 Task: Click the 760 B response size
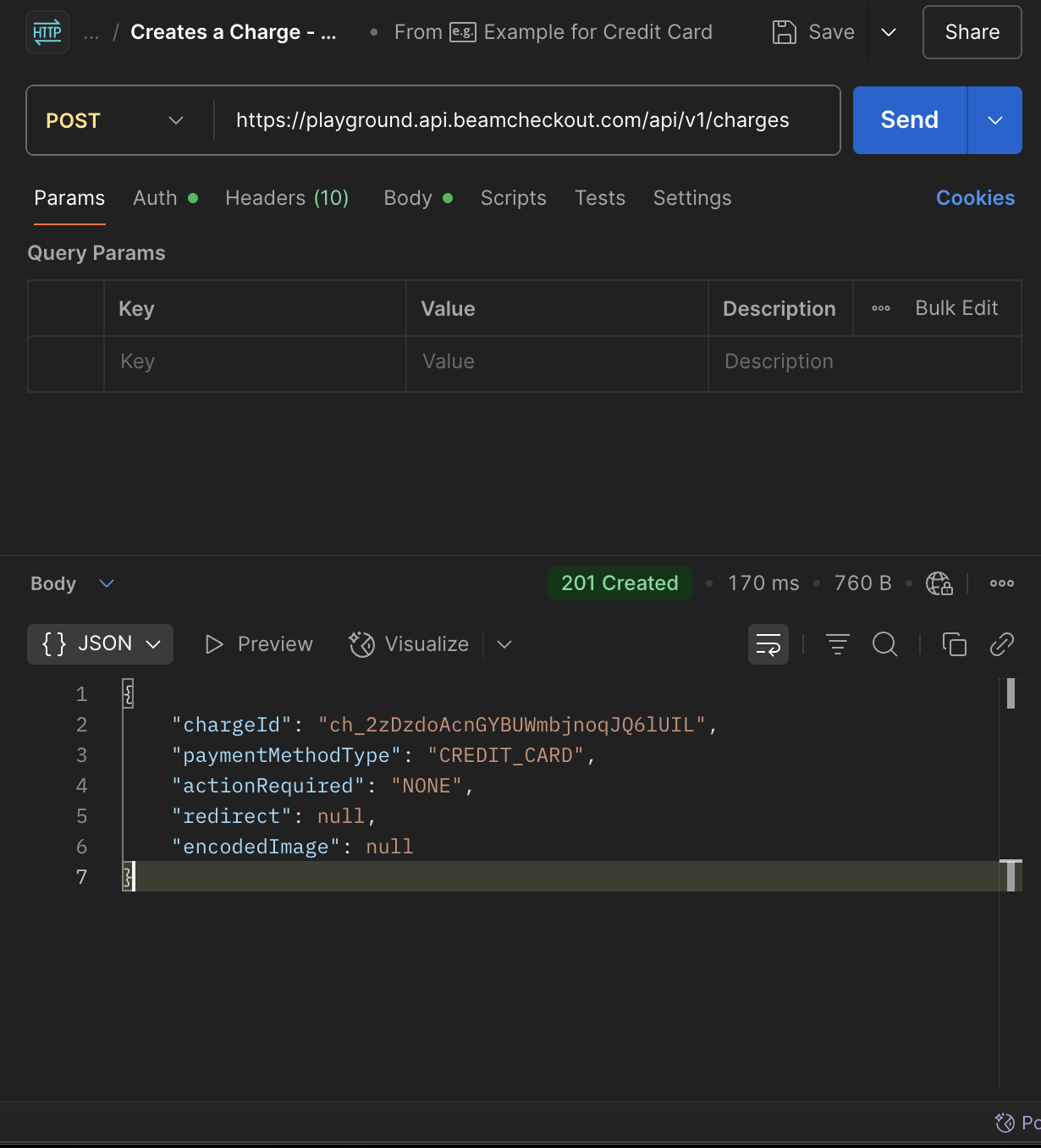[x=863, y=583]
